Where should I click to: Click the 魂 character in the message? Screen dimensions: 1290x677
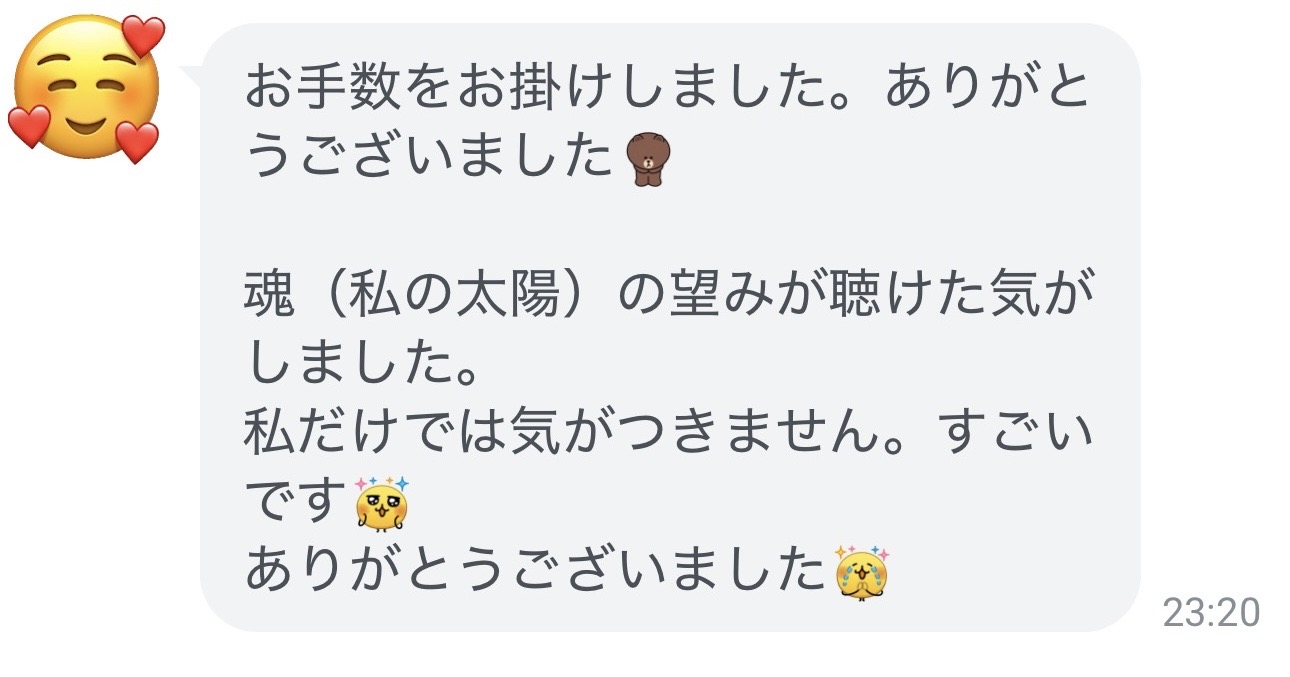268,297
